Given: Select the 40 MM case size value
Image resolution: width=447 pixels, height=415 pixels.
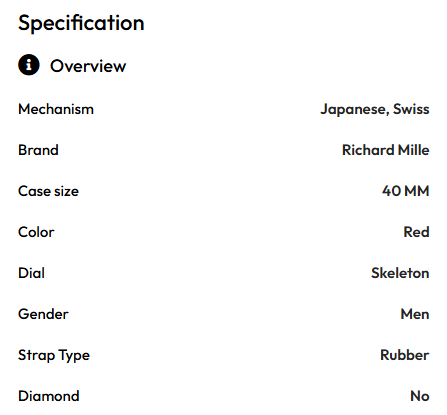Looking at the screenshot, I should tap(405, 191).
